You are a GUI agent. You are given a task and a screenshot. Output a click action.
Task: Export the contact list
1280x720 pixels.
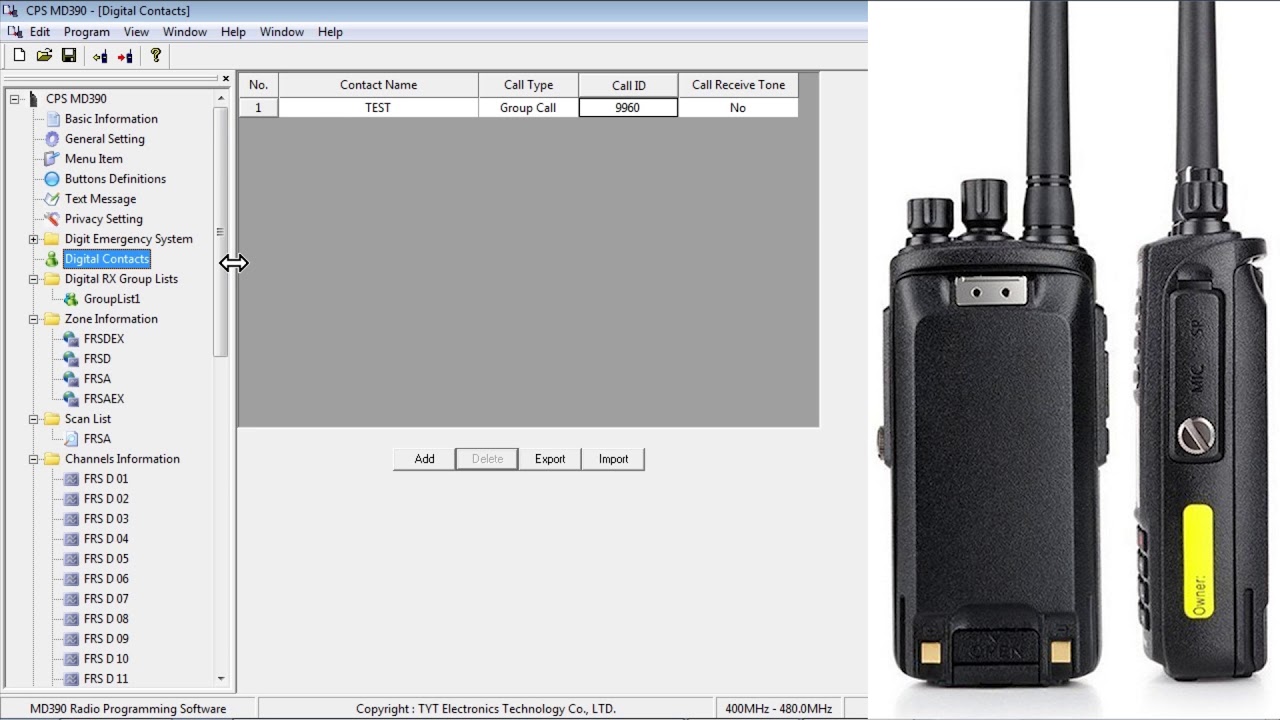pos(550,459)
